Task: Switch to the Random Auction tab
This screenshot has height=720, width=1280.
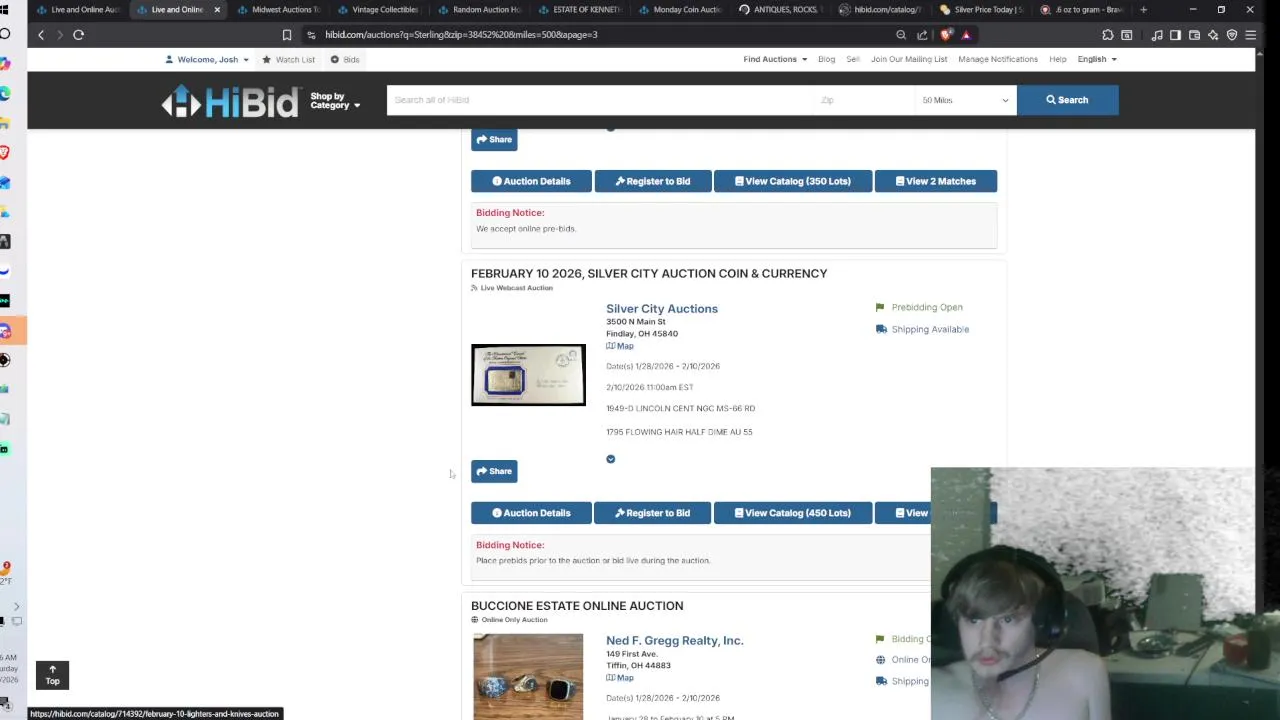Action: (479, 10)
